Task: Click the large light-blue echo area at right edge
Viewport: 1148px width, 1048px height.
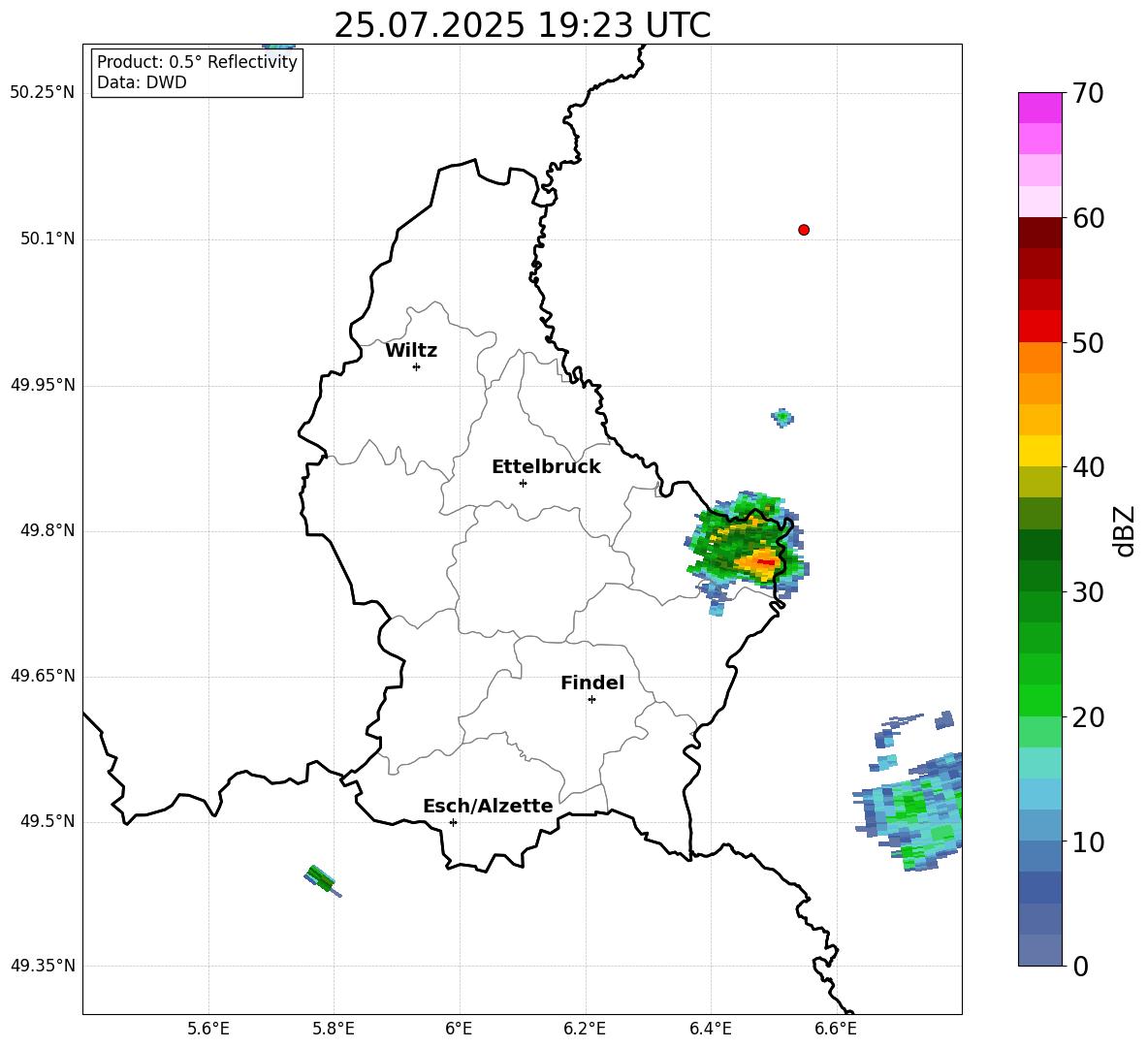Action: click(x=911, y=812)
